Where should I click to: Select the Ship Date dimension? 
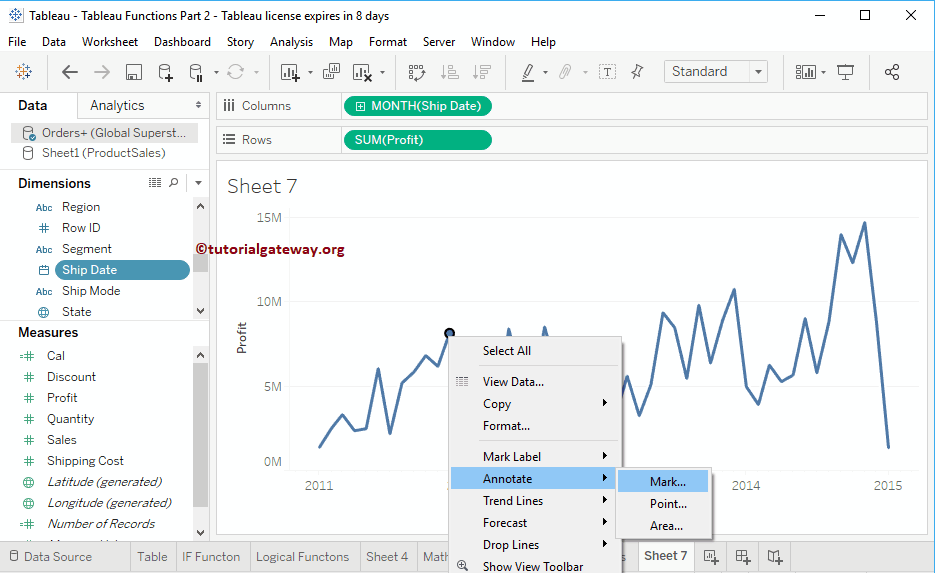click(x=122, y=270)
